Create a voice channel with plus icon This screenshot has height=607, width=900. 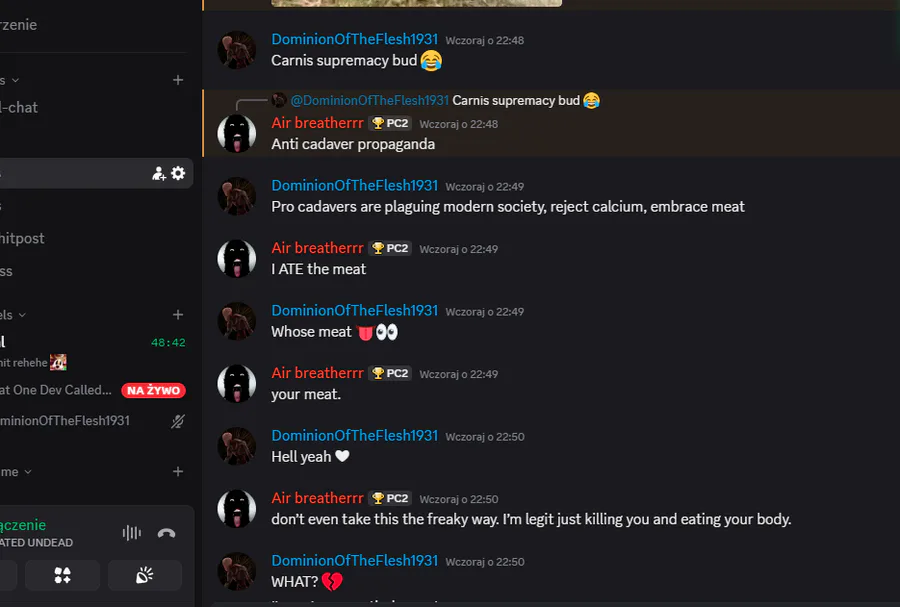[x=178, y=315]
